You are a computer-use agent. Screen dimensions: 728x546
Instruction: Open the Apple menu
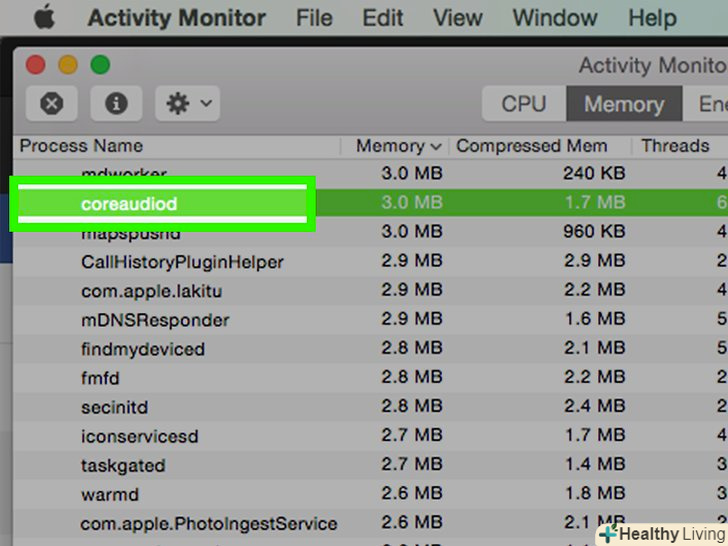pyautogui.click(x=42, y=17)
